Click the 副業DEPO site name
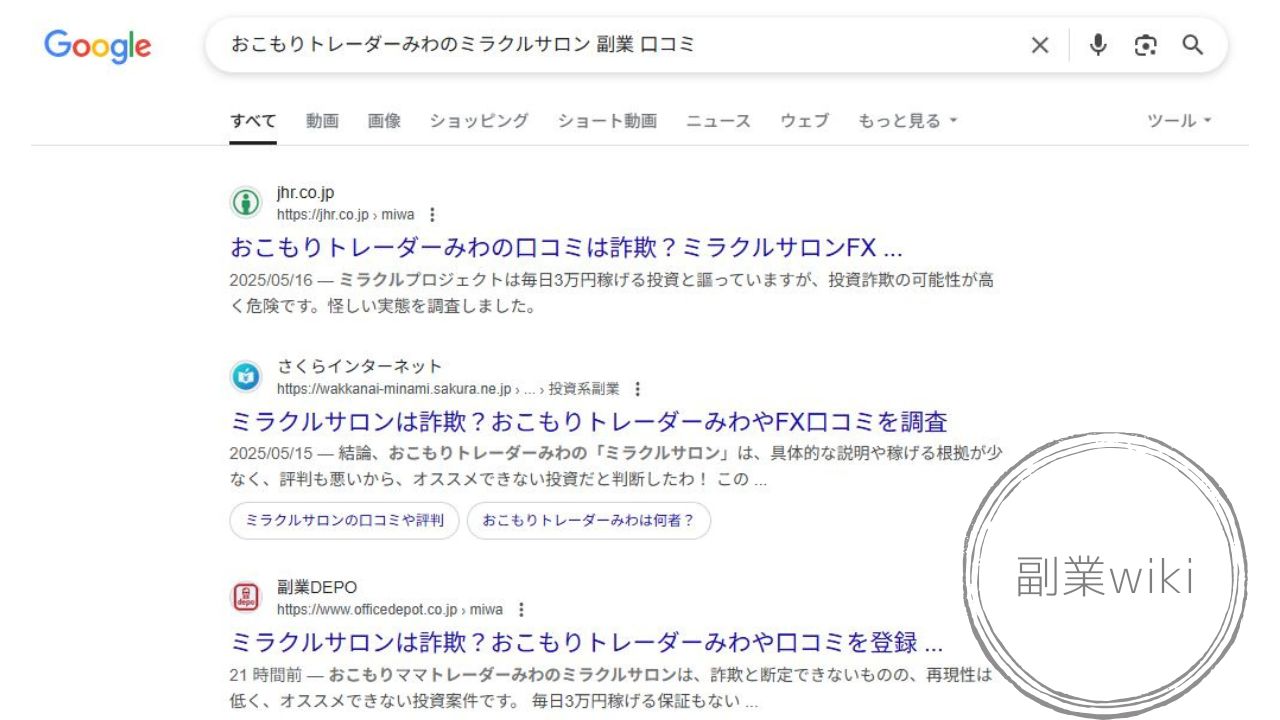The width and height of the screenshot is (1280, 720). pos(317,587)
